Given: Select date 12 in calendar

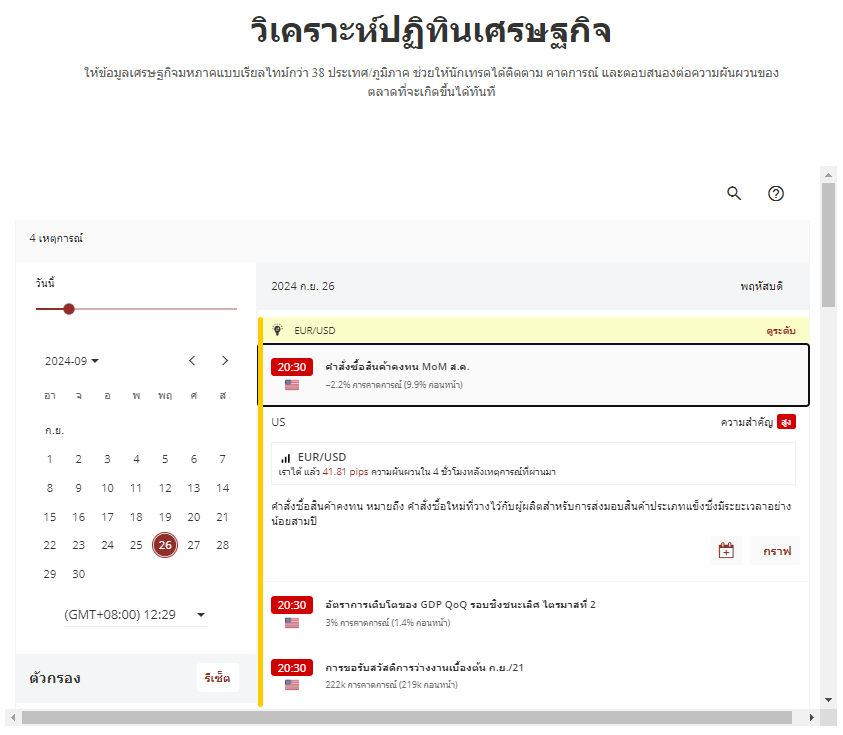Looking at the screenshot, I should (165, 488).
